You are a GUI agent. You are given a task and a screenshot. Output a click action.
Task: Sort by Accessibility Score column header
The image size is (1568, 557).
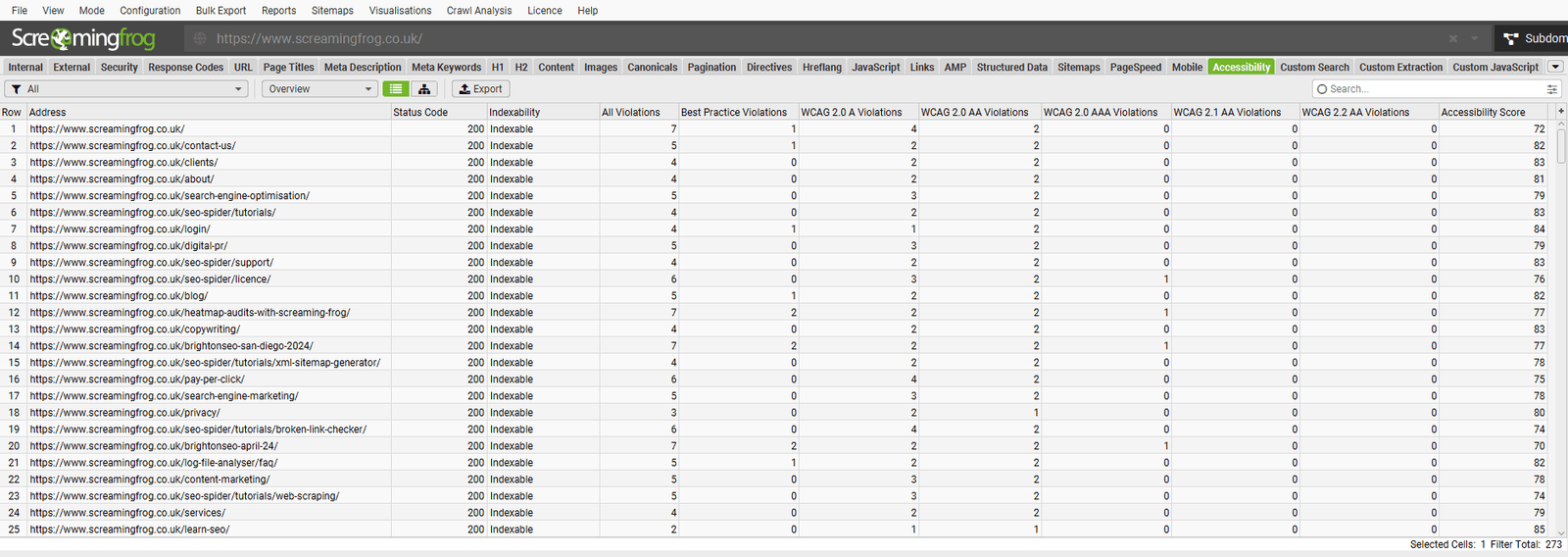click(x=1482, y=113)
